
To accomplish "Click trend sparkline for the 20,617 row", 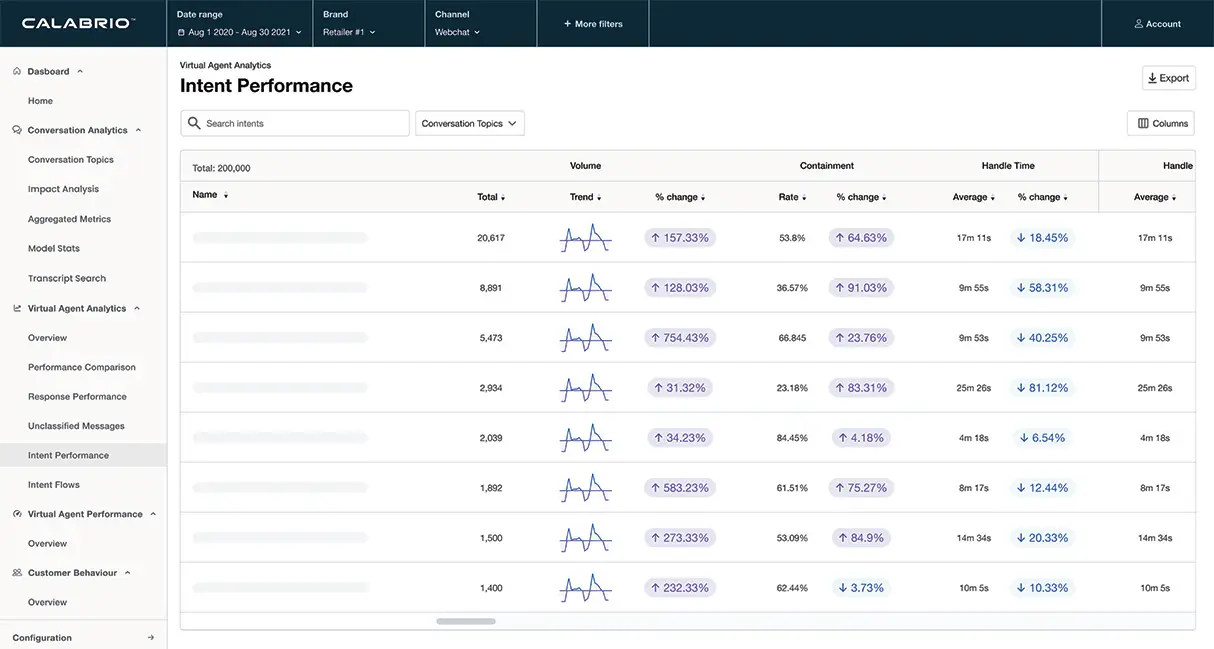I will 585,238.
